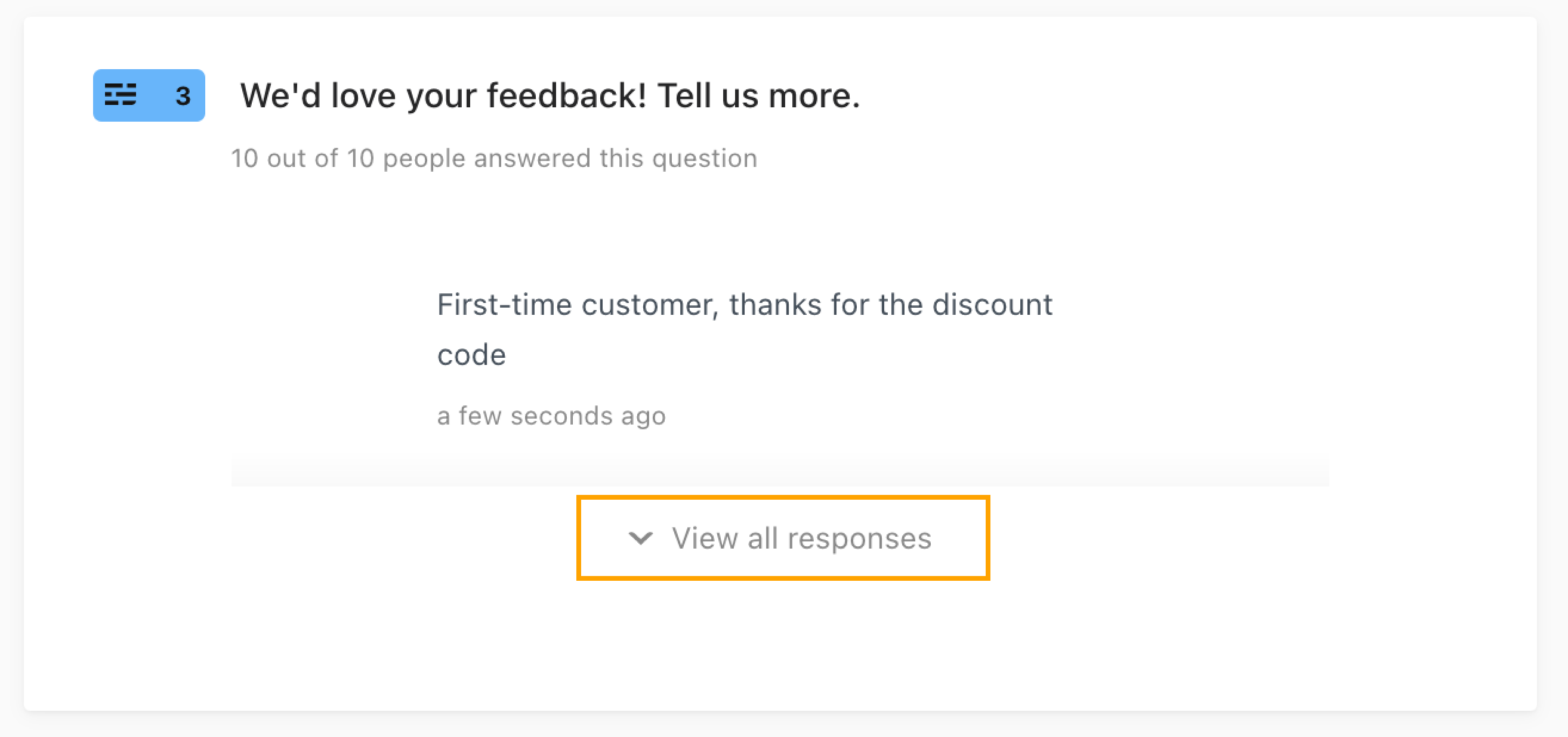This screenshot has height=737, width=1568.
Task: Click 'First-time customer,' phrase in response
Action: 578,305
